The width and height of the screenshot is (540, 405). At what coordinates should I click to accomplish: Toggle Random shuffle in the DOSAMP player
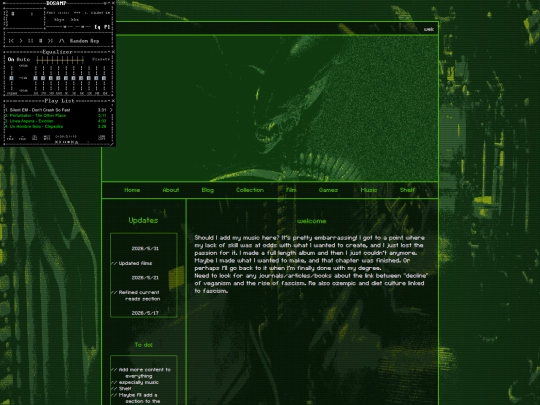[79, 41]
